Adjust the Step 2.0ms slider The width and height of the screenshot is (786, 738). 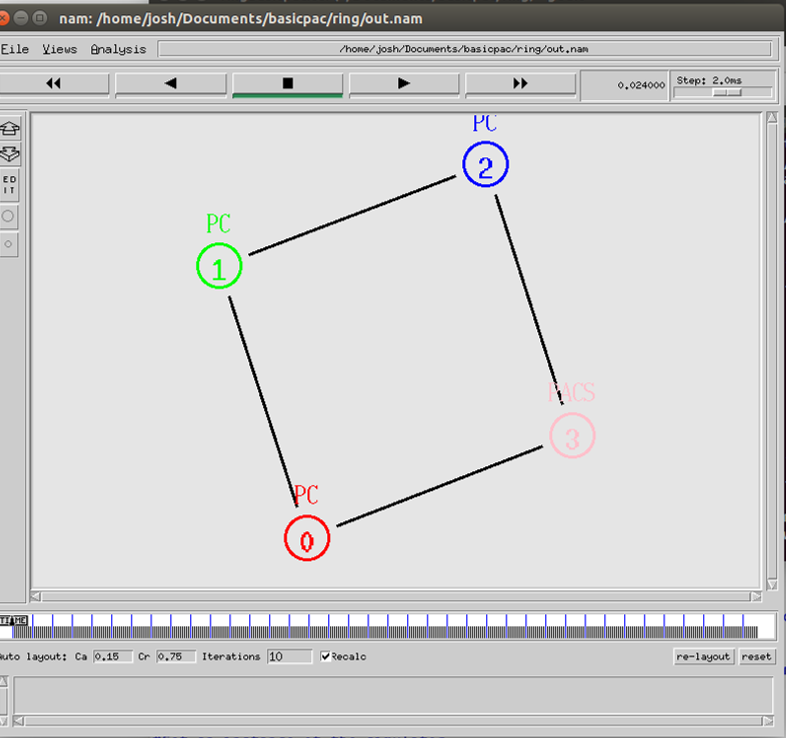pos(727,93)
